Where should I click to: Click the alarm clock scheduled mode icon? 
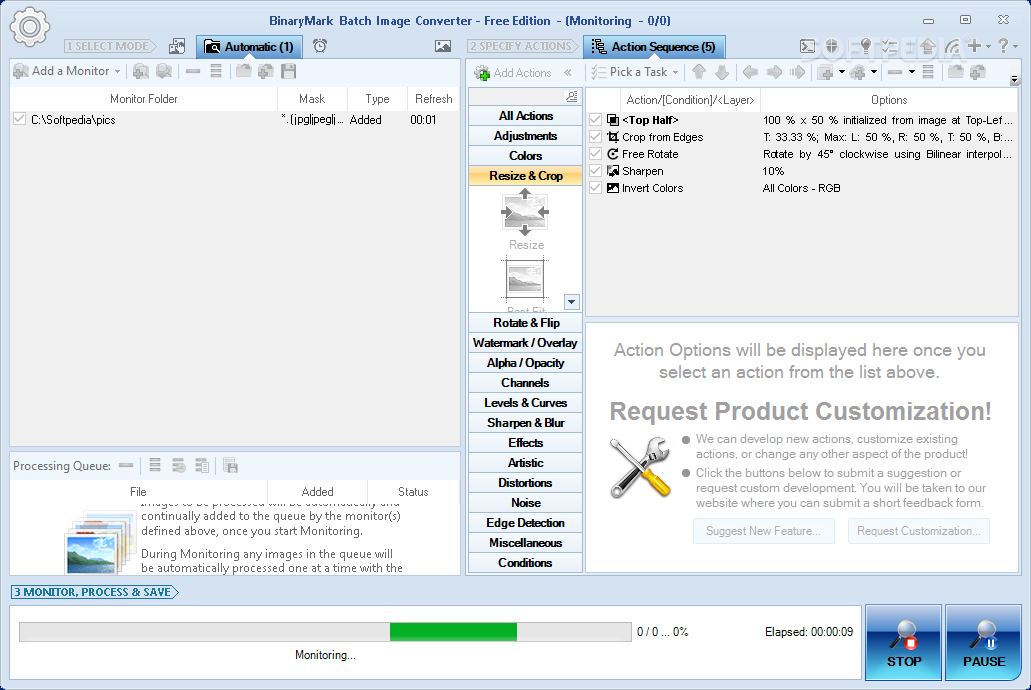(320, 46)
